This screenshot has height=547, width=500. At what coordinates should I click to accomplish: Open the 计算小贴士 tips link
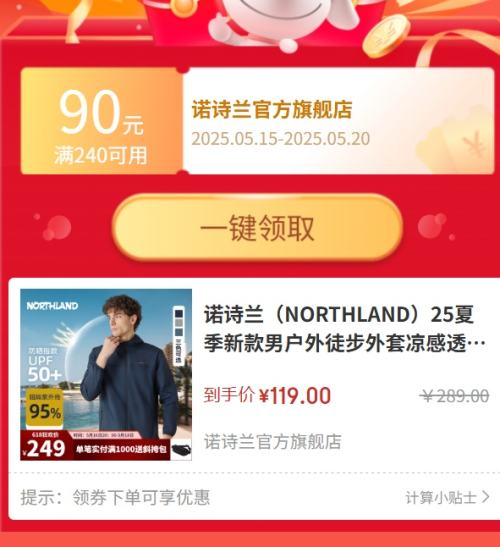tap(447, 497)
